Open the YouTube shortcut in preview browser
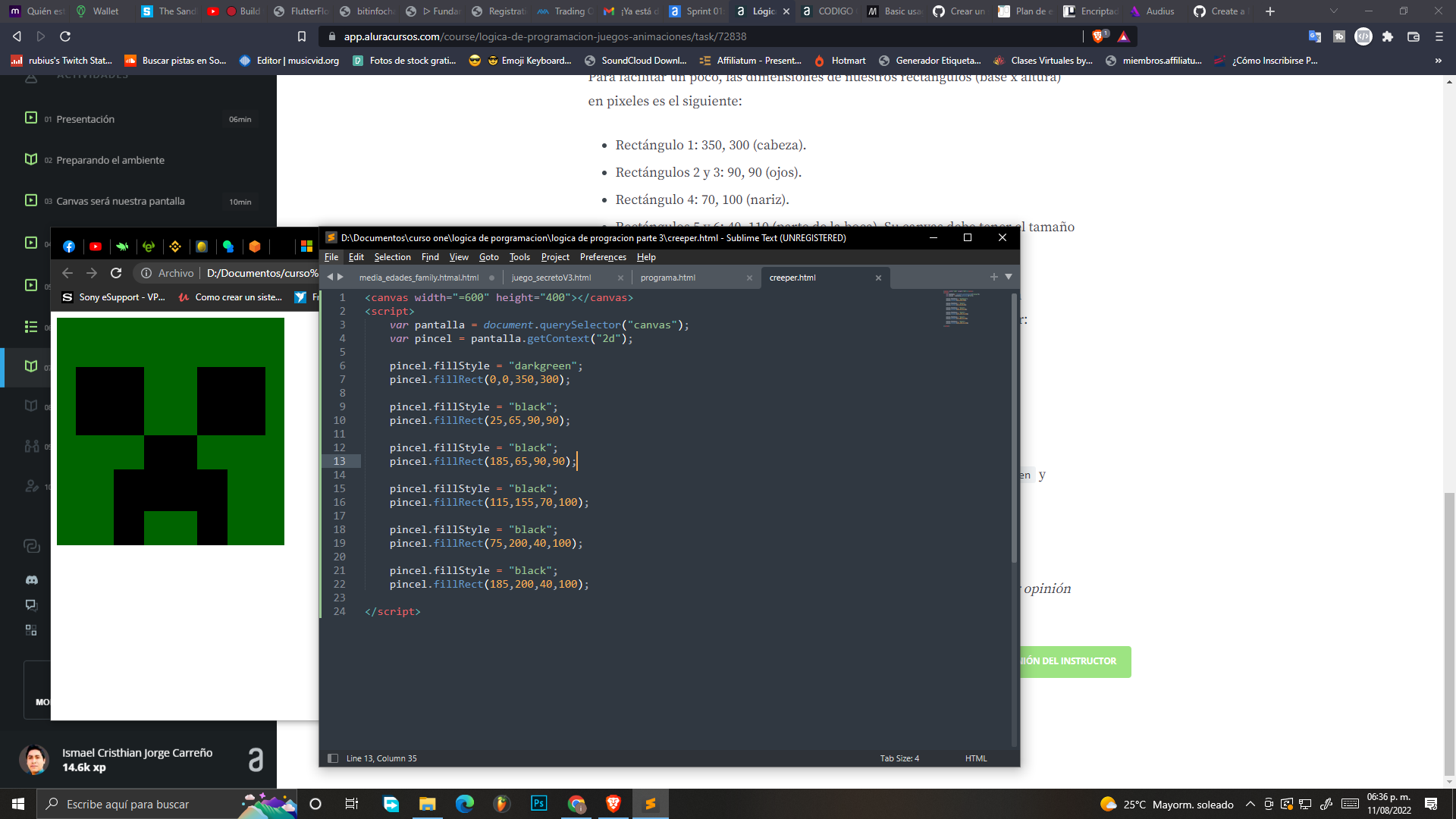Screen dimensions: 1456x819 coord(96,246)
